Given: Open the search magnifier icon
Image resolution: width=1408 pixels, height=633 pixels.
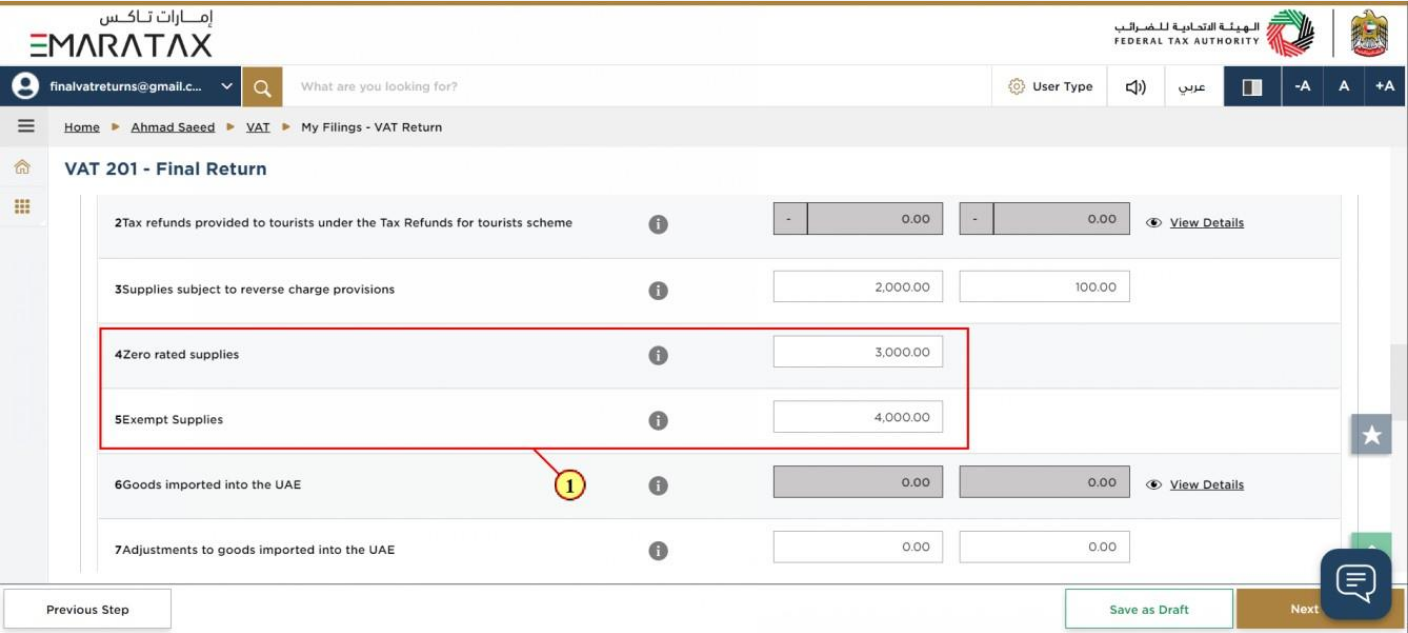Looking at the screenshot, I should [x=262, y=87].
